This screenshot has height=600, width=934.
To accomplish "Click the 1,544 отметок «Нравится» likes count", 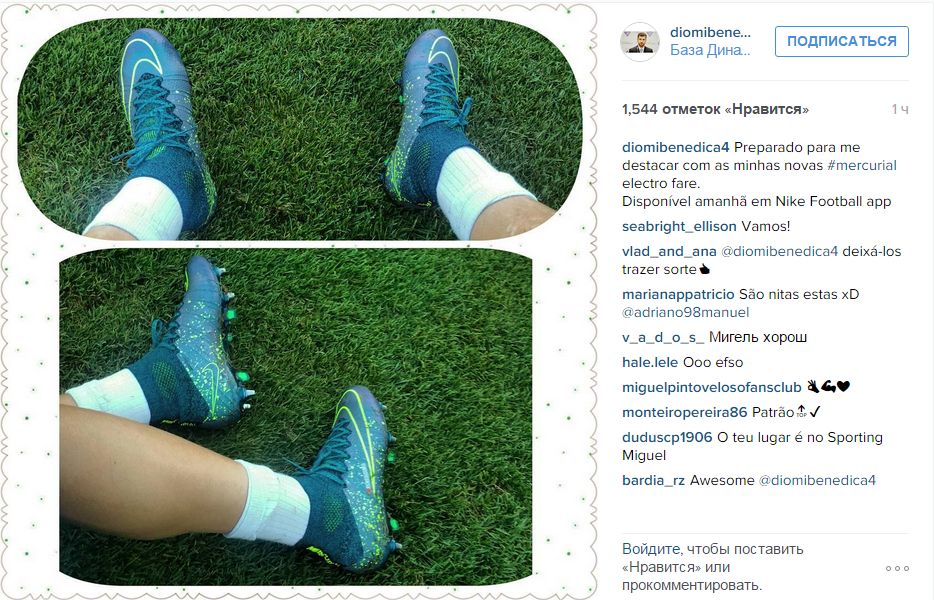I will [715, 109].
